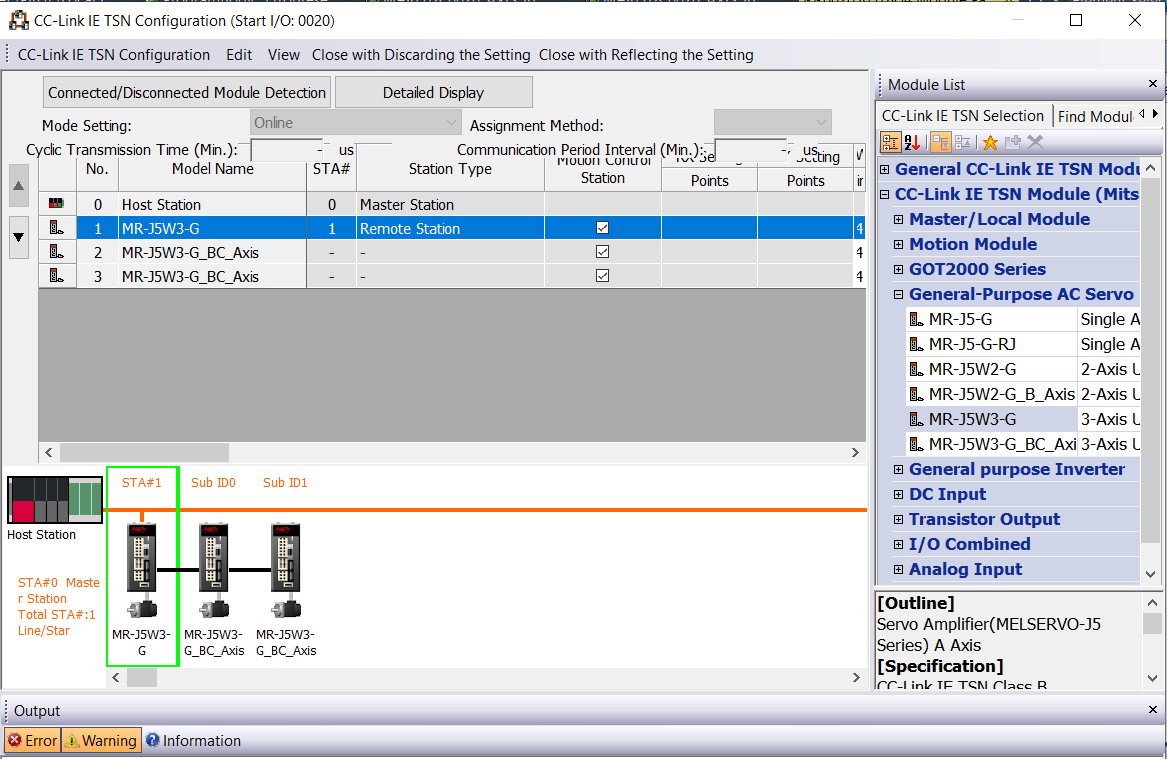
Task: Expand Master/Local Module node
Action: pos(898,220)
